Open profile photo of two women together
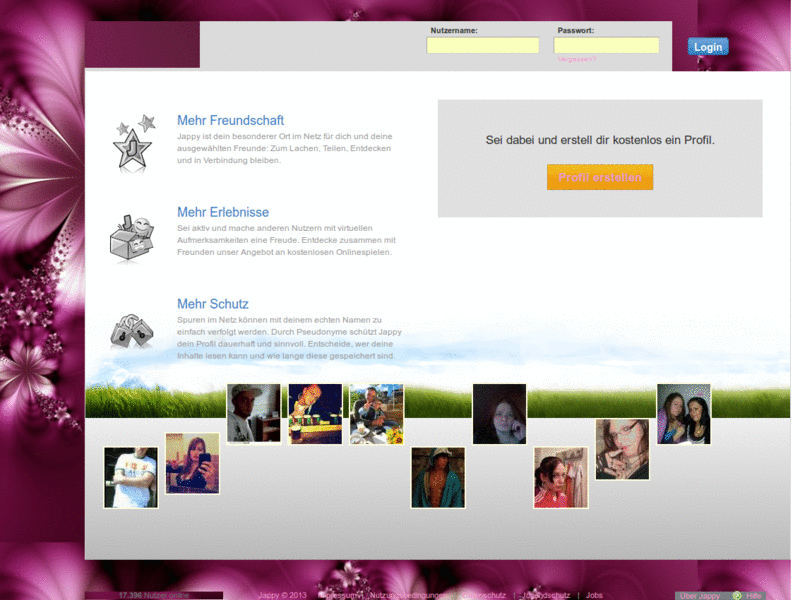The image size is (800, 600). [683, 414]
